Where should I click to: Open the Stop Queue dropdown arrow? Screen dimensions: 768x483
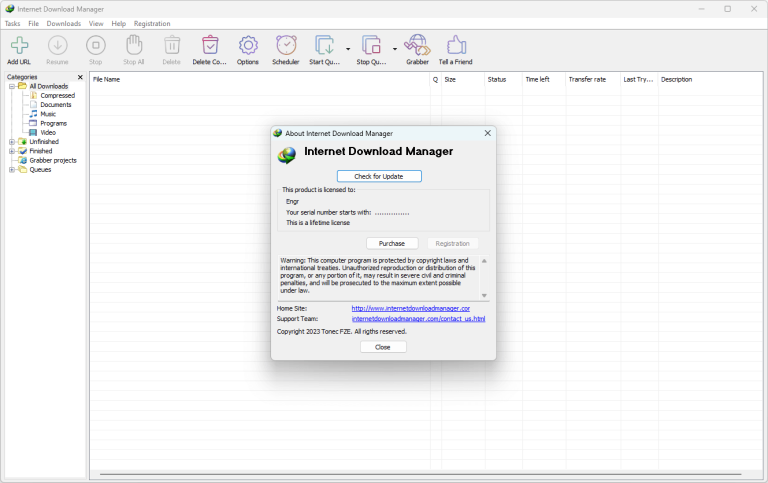point(395,48)
